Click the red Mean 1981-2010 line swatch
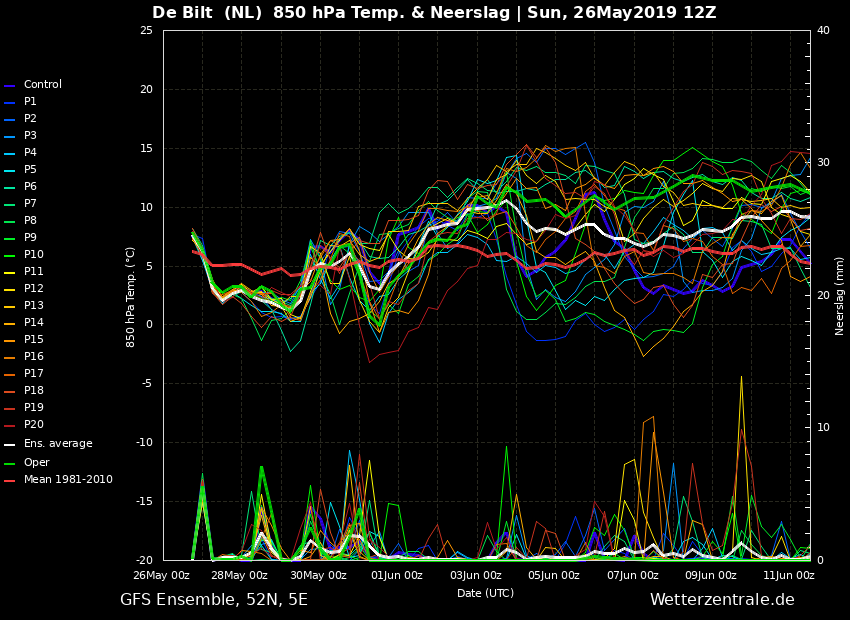 point(10,481)
